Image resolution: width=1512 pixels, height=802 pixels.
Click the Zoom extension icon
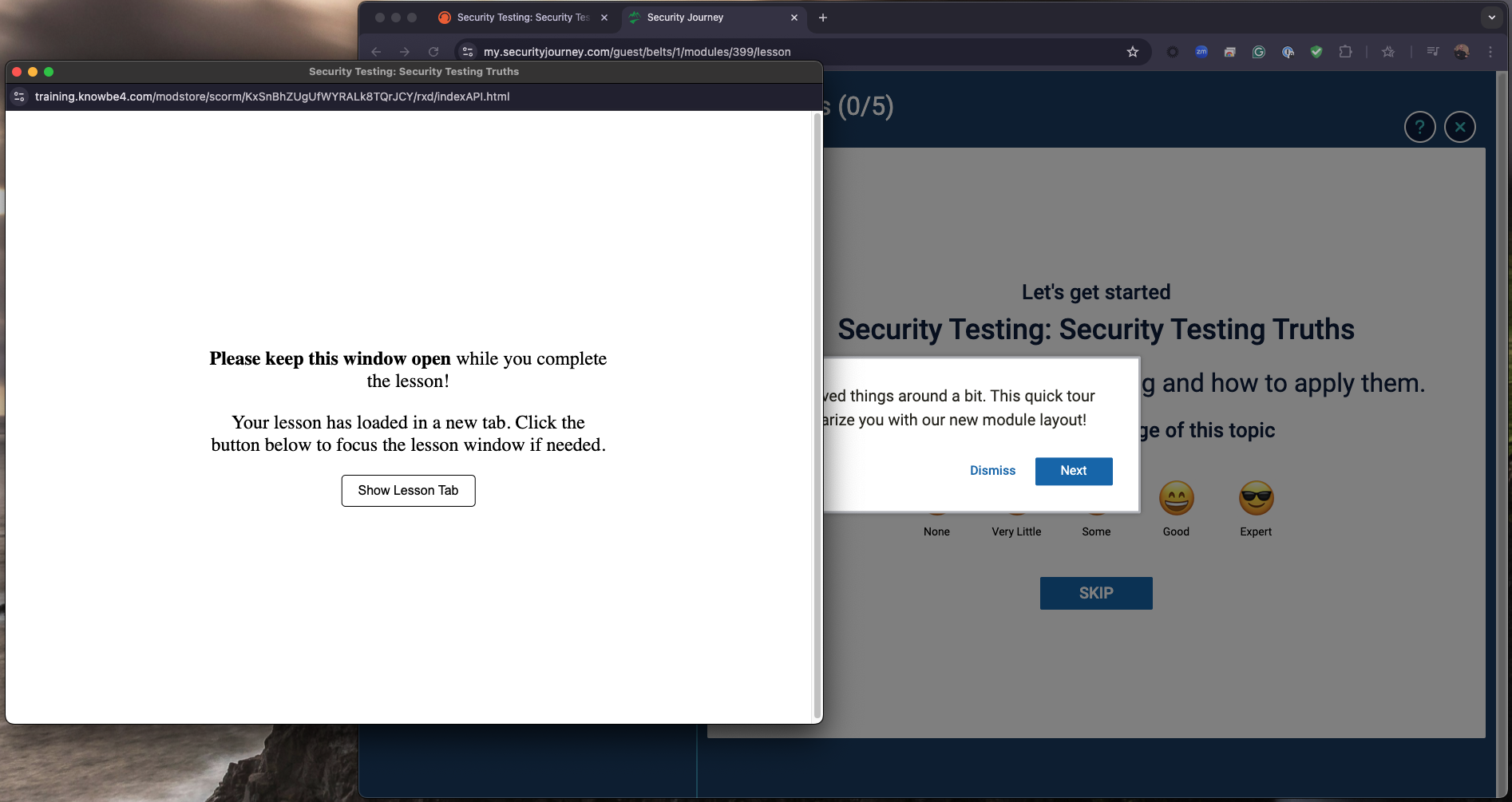click(1201, 51)
